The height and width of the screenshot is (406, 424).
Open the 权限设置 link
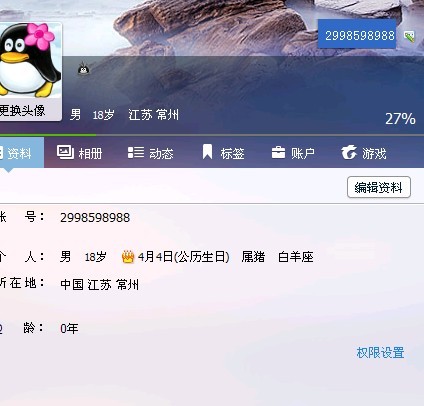380,352
